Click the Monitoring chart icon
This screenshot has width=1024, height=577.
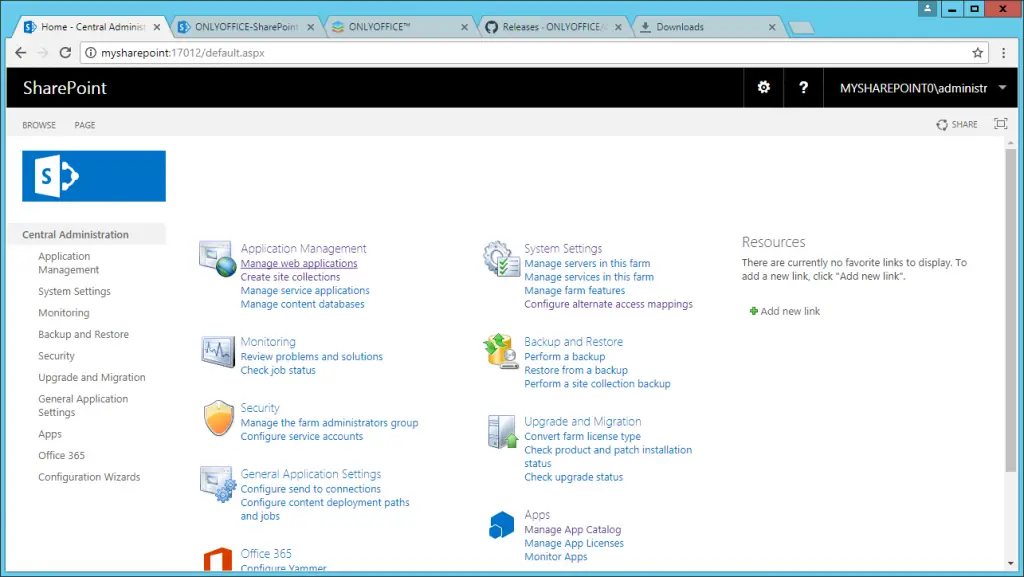(217, 351)
